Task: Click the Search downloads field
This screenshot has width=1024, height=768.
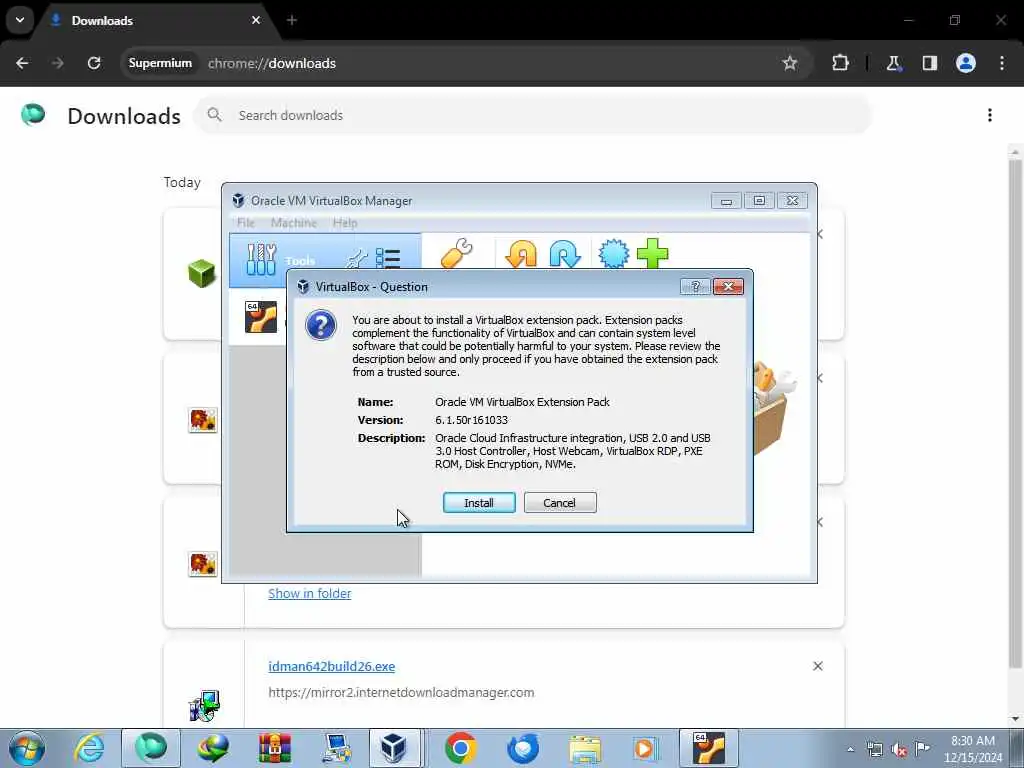Action: (x=533, y=116)
